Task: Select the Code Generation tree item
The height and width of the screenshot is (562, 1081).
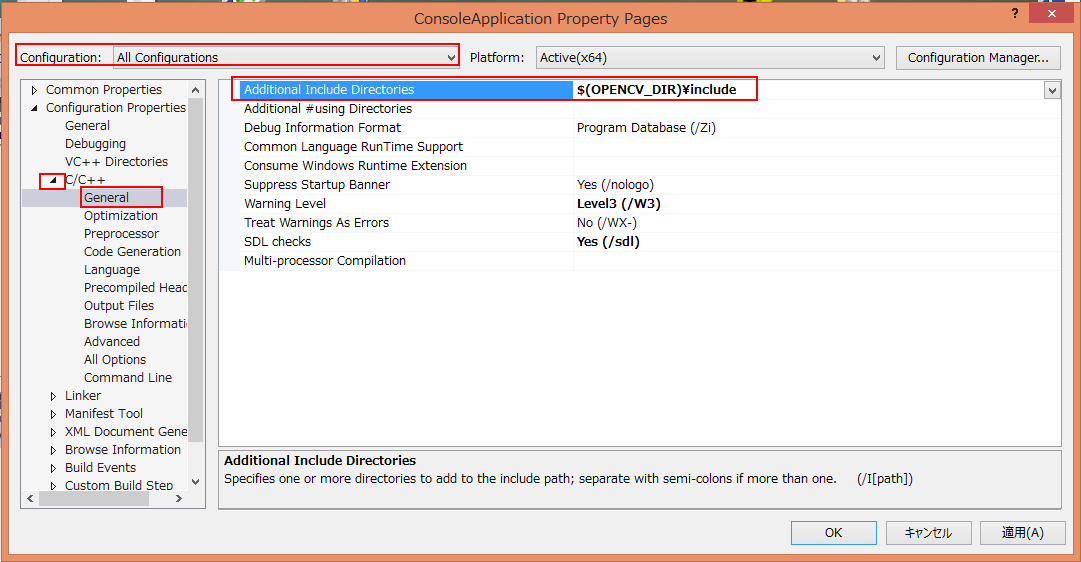Action: tap(132, 251)
